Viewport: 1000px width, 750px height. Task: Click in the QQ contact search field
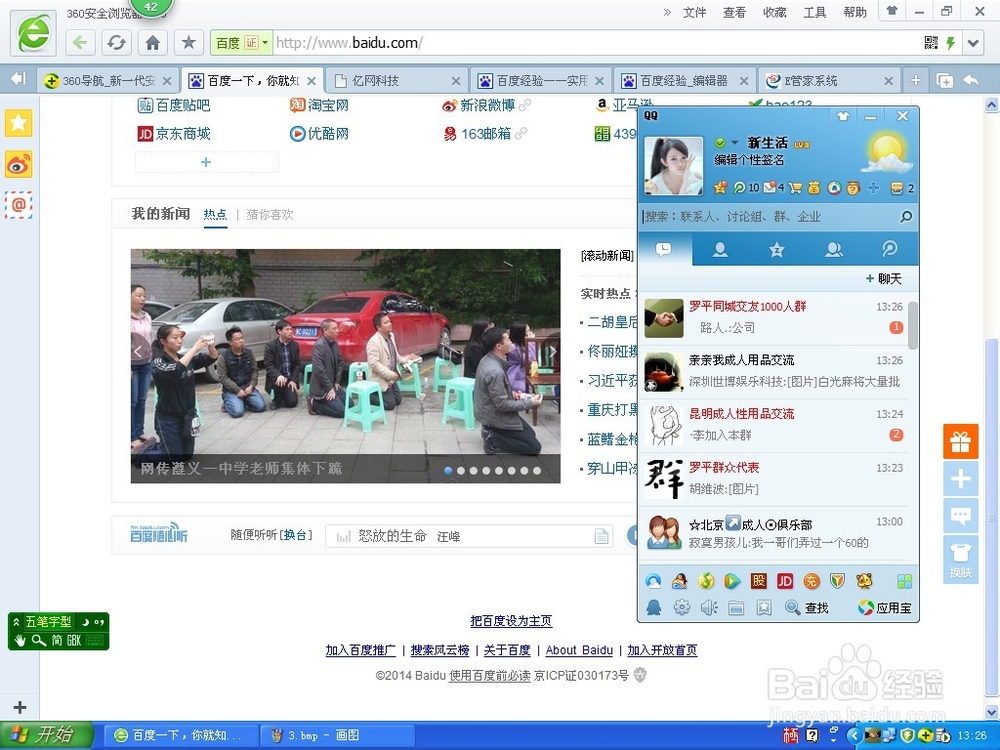tap(768, 217)
